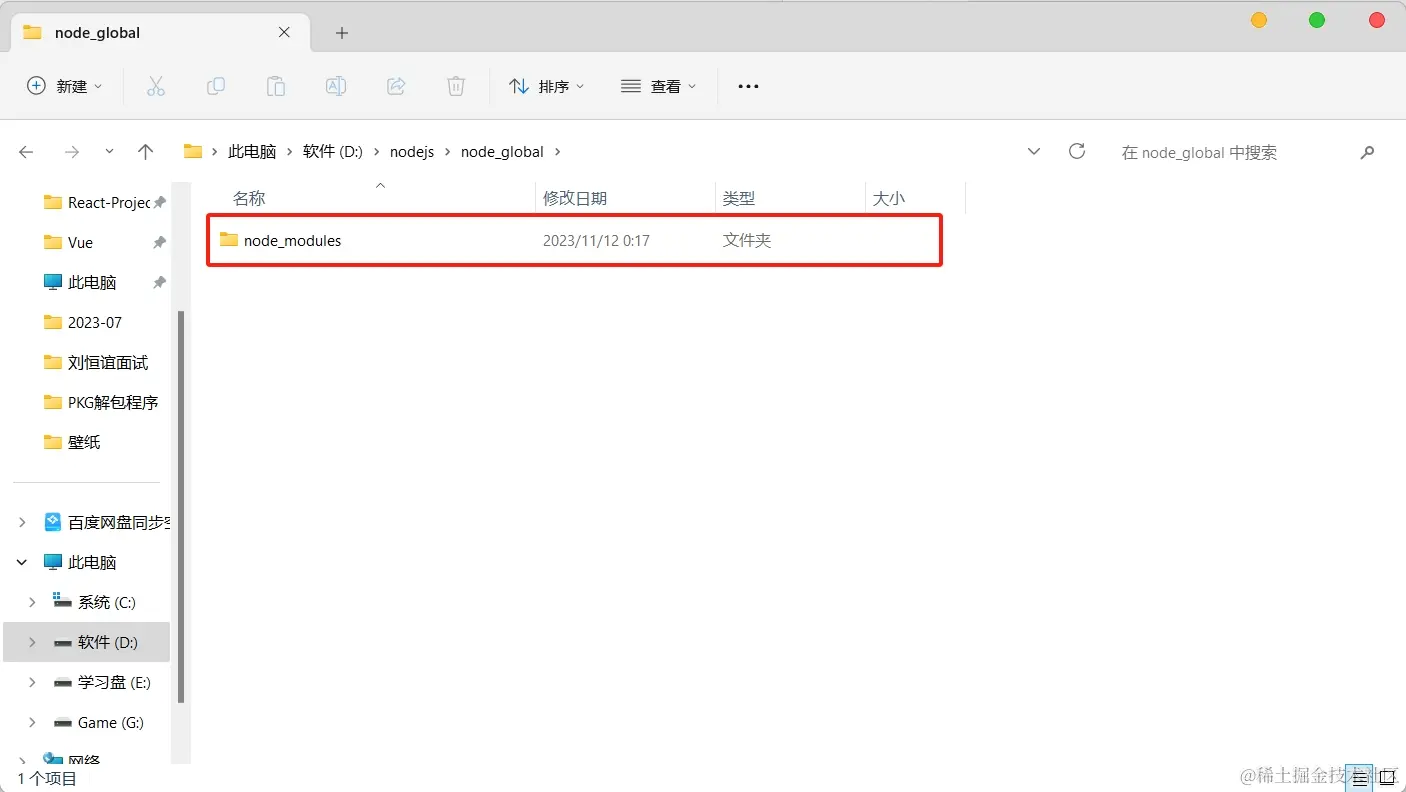1406x792 pixels.
Task: Unpin React-Project from quick access
Action: pyautogui.click(x=159, y=202)
